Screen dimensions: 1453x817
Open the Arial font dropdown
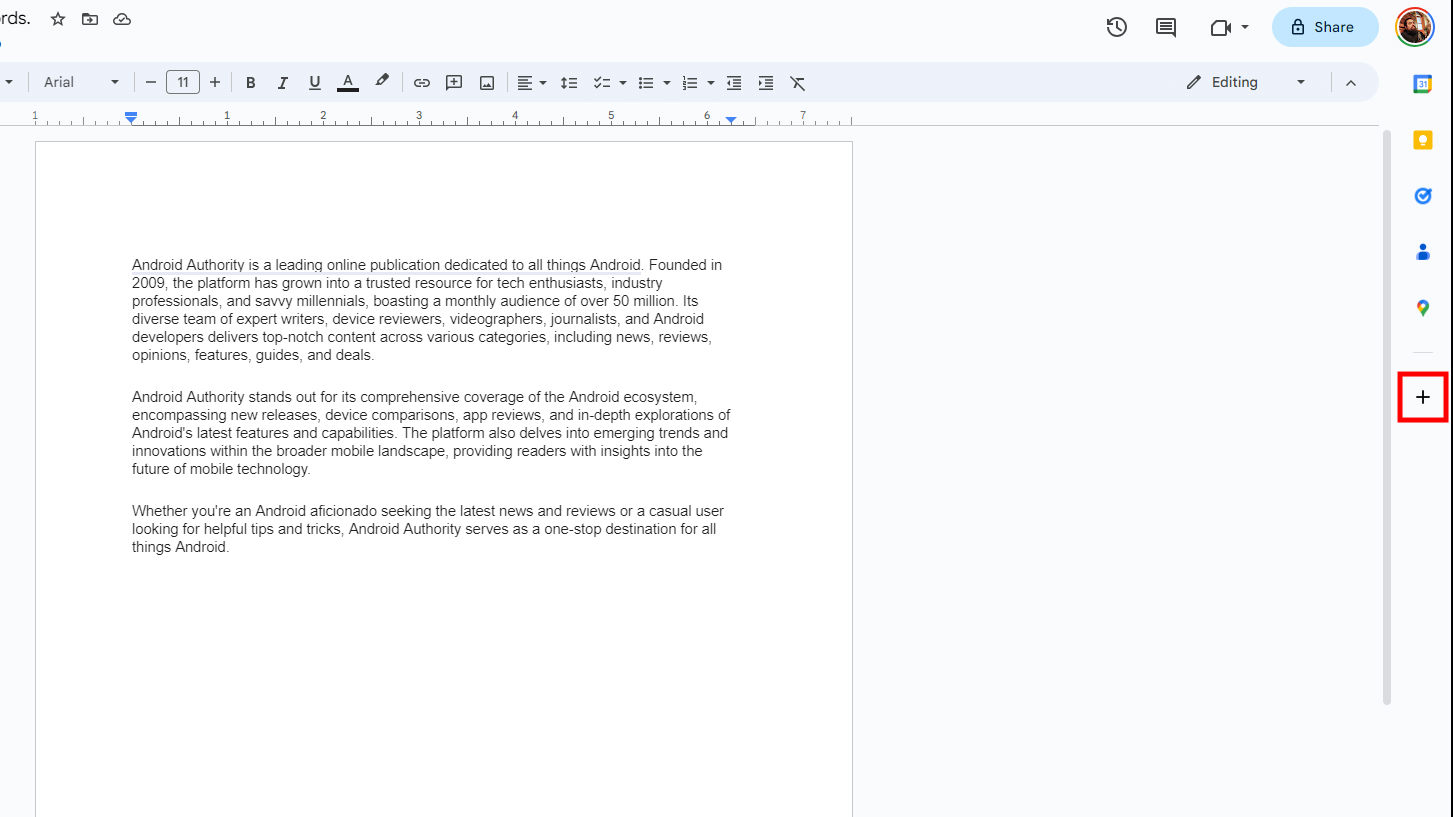(81, 83)
